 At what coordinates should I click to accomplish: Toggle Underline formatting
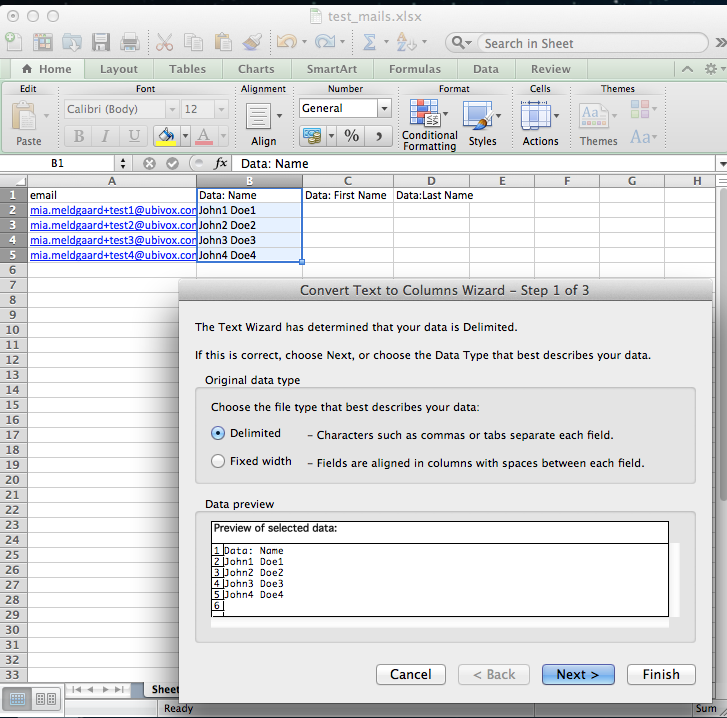pos(134,136)
